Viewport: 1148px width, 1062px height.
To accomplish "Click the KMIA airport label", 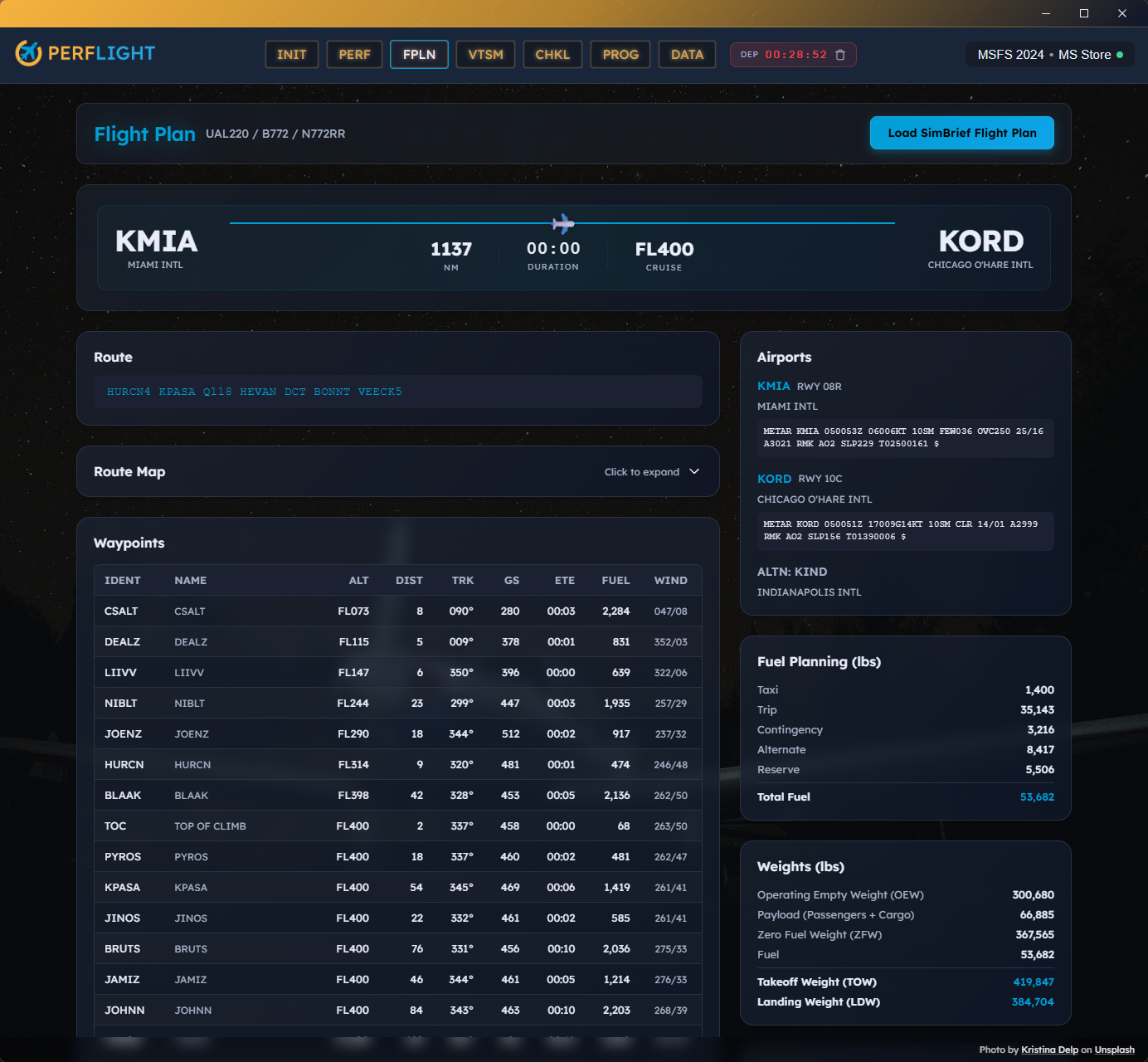I will [773, 386].
